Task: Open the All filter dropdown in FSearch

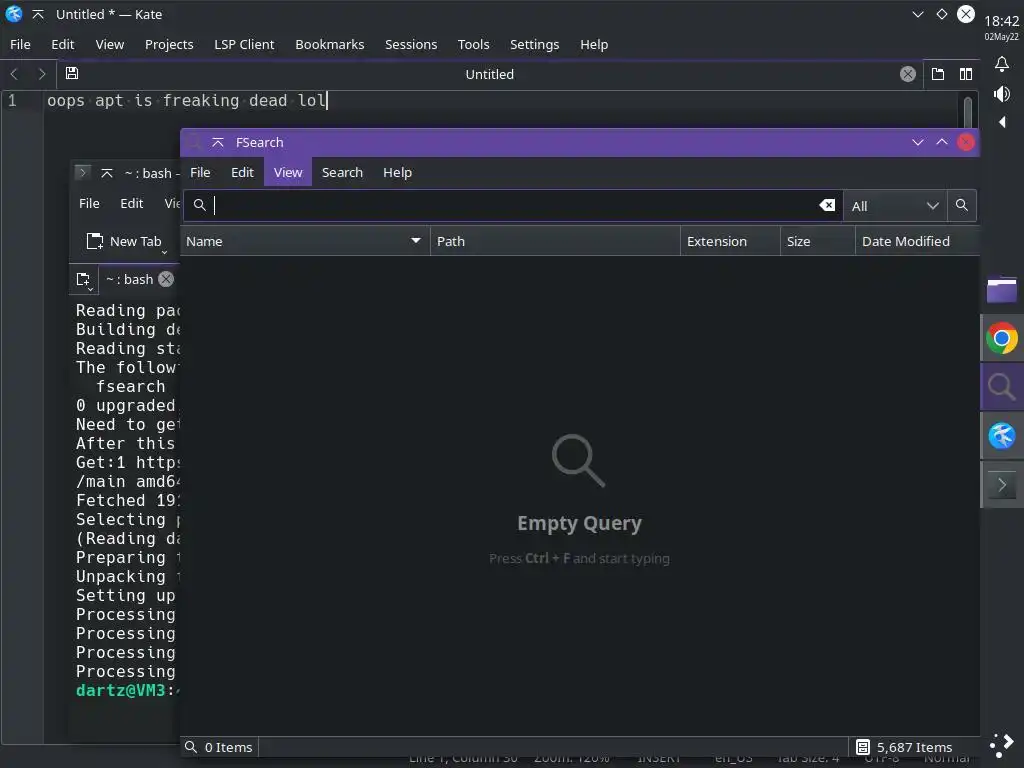Action: click(x=895, y=206)
